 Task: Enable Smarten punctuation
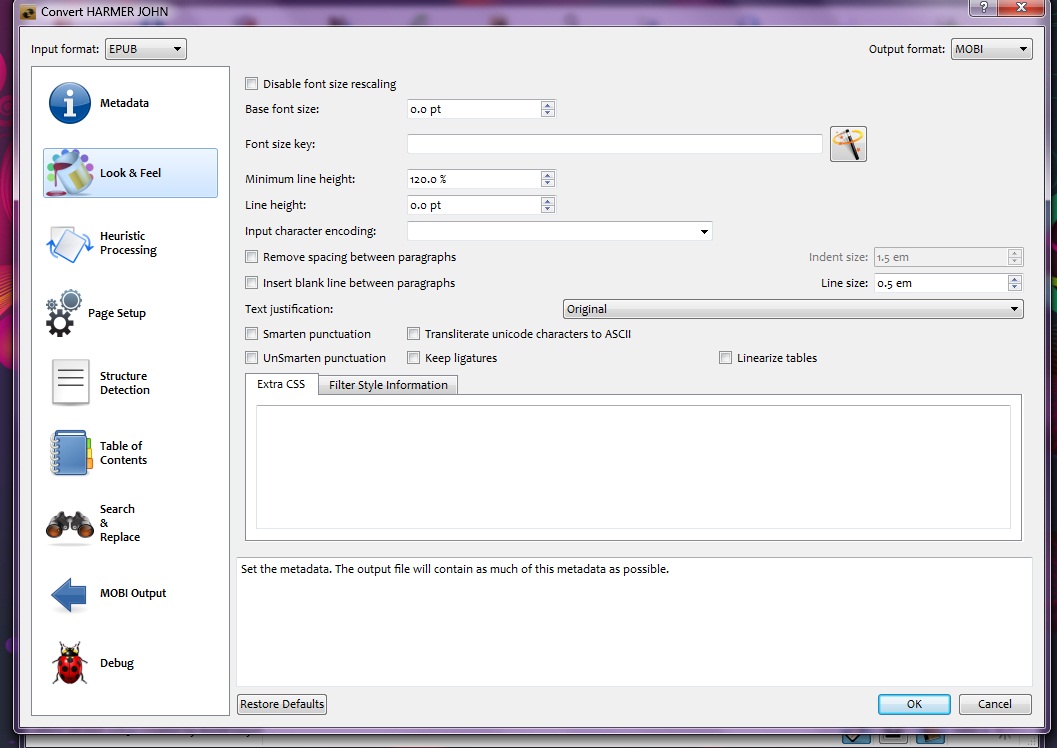[x=251, y=334]
